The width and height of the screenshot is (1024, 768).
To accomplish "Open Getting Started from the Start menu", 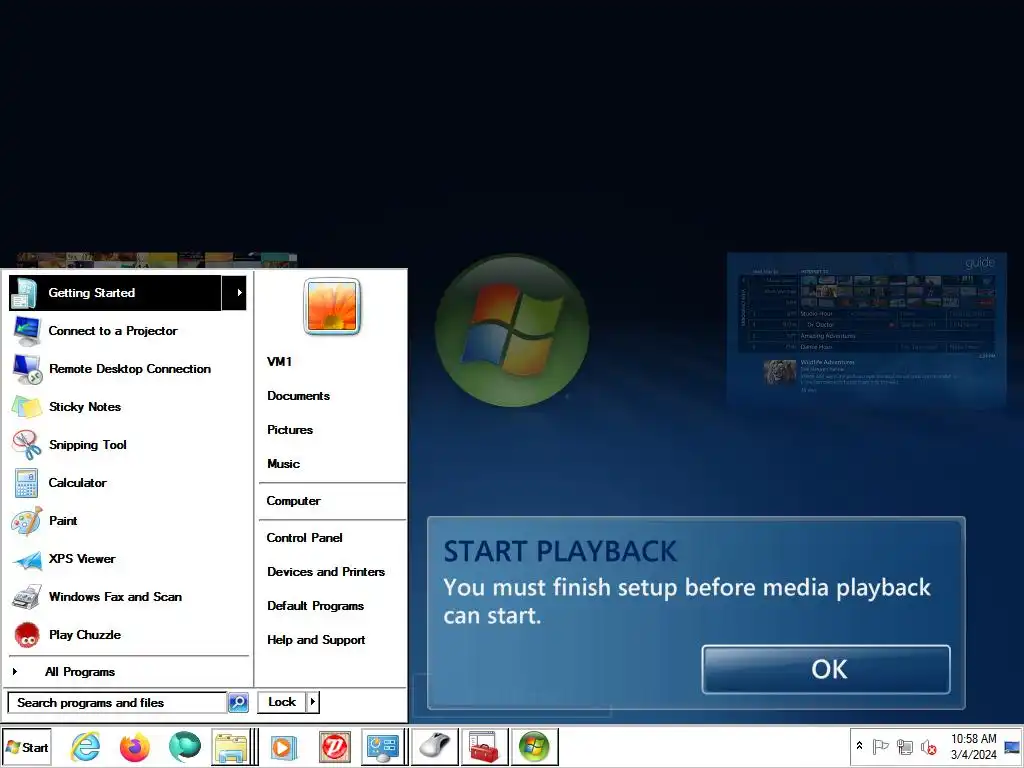I will (116, 293).
